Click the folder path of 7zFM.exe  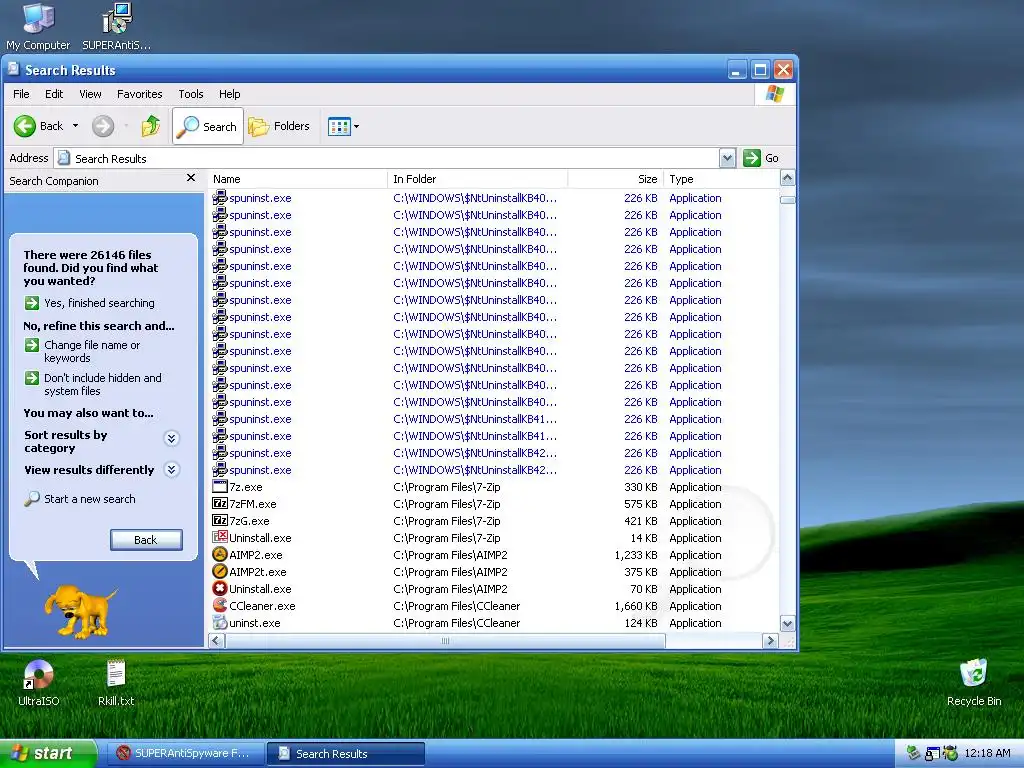pos(447,504)
